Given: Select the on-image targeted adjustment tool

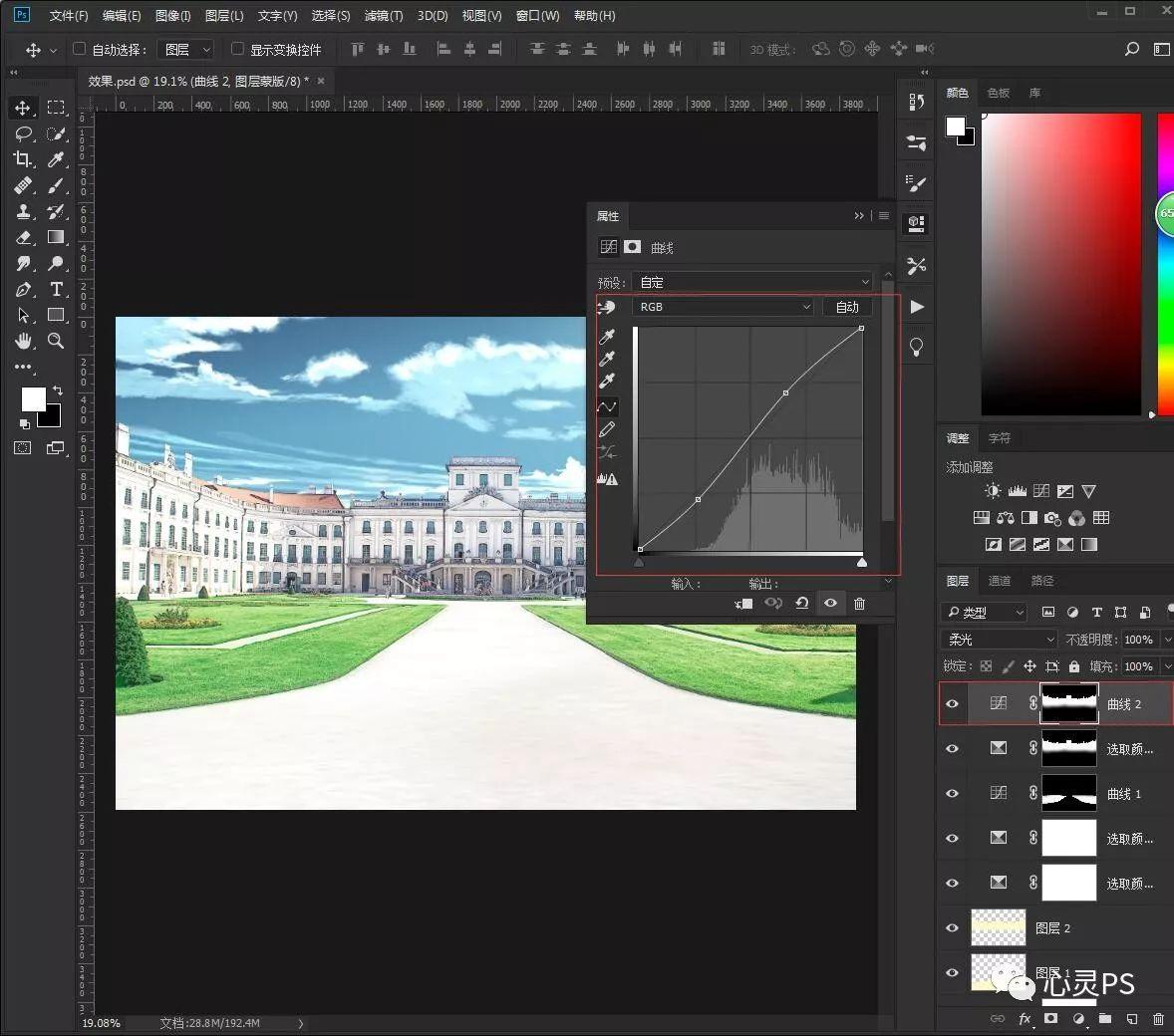Looking at the screenshot, I should (607, 307).
